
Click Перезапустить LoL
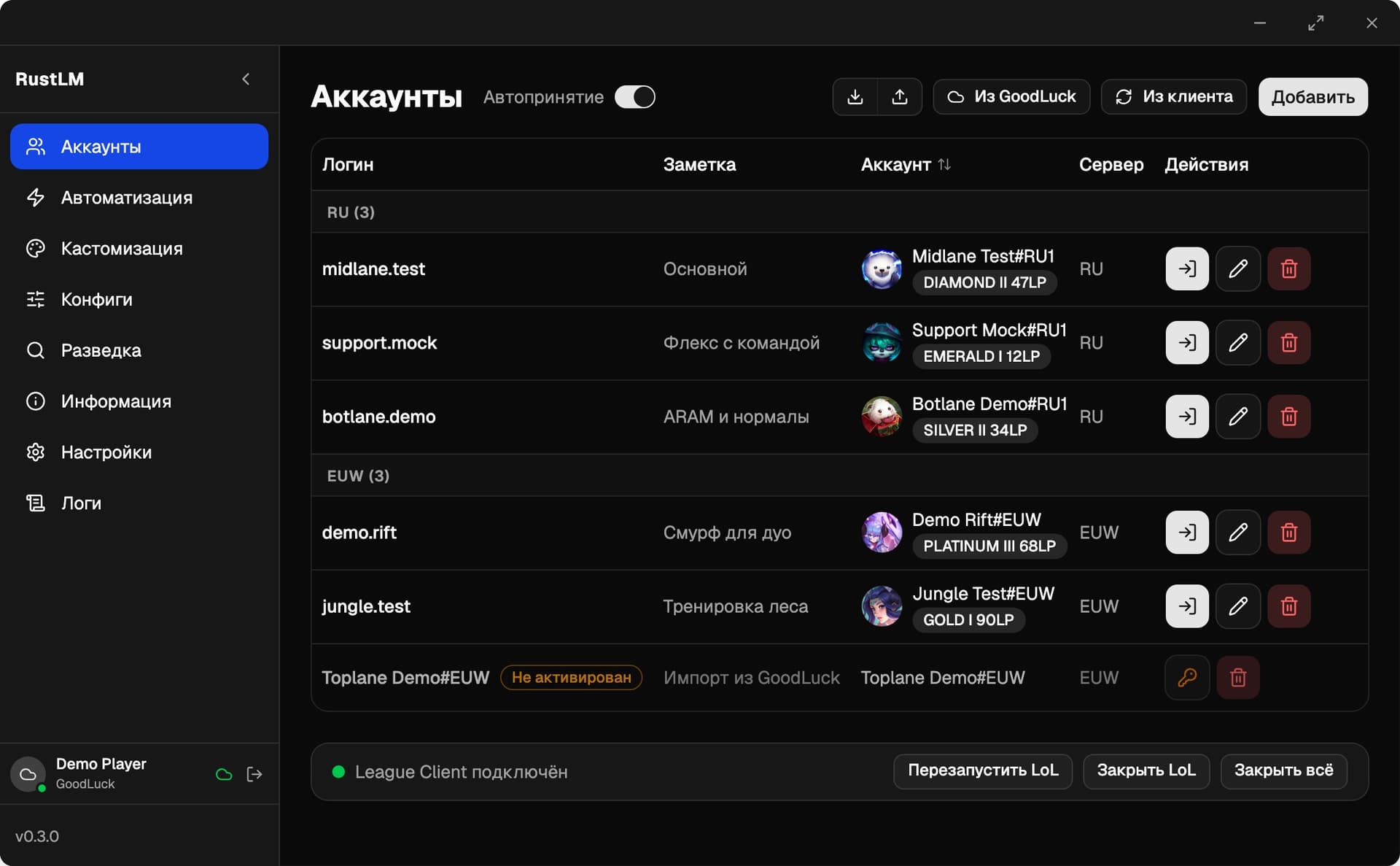[983, 771]
